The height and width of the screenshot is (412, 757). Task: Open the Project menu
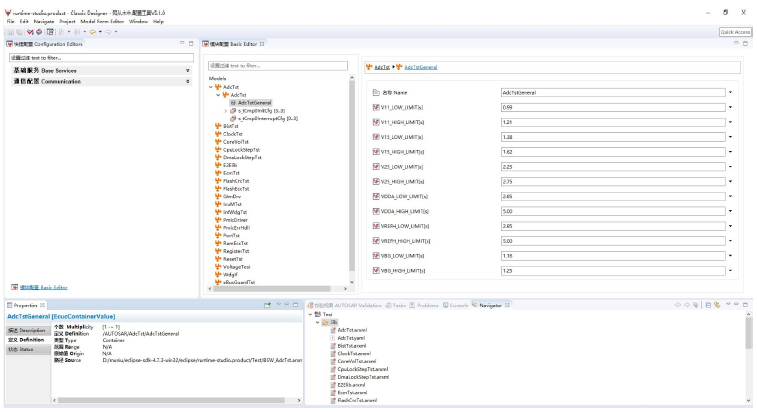tap(68, 21)
